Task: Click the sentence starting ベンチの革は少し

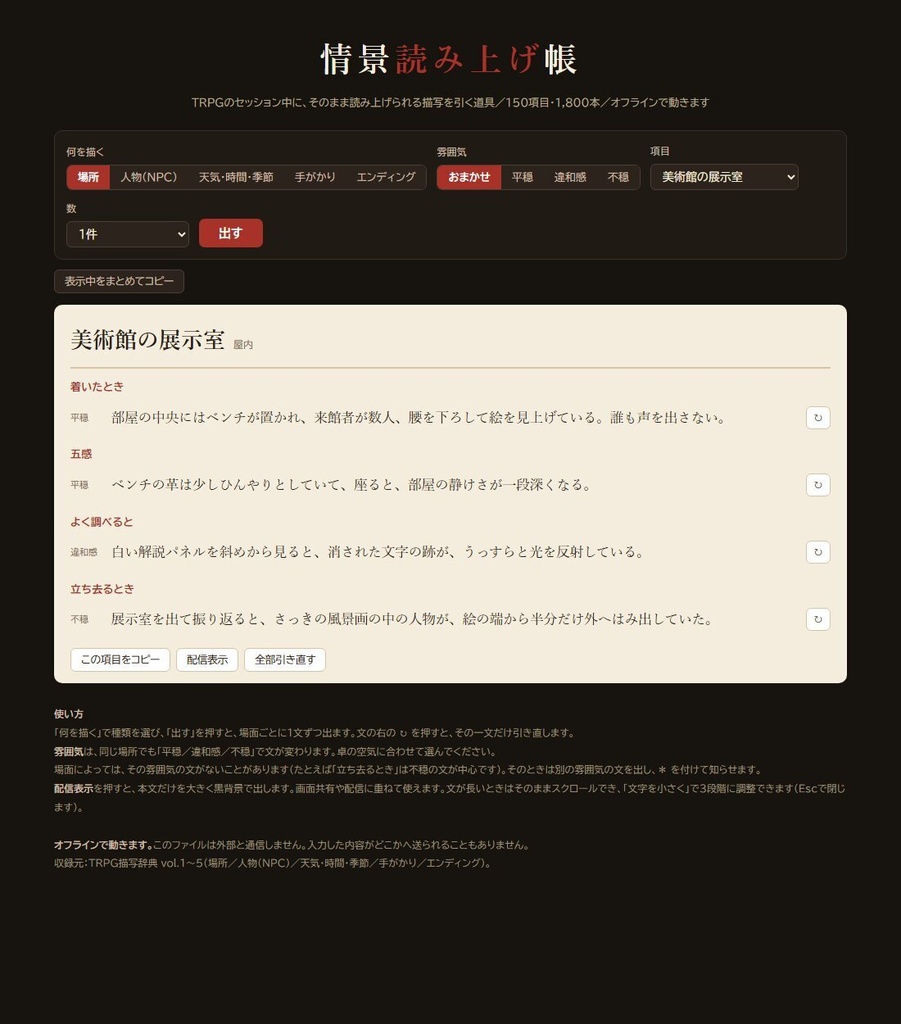Action: (x=351, y=485)
